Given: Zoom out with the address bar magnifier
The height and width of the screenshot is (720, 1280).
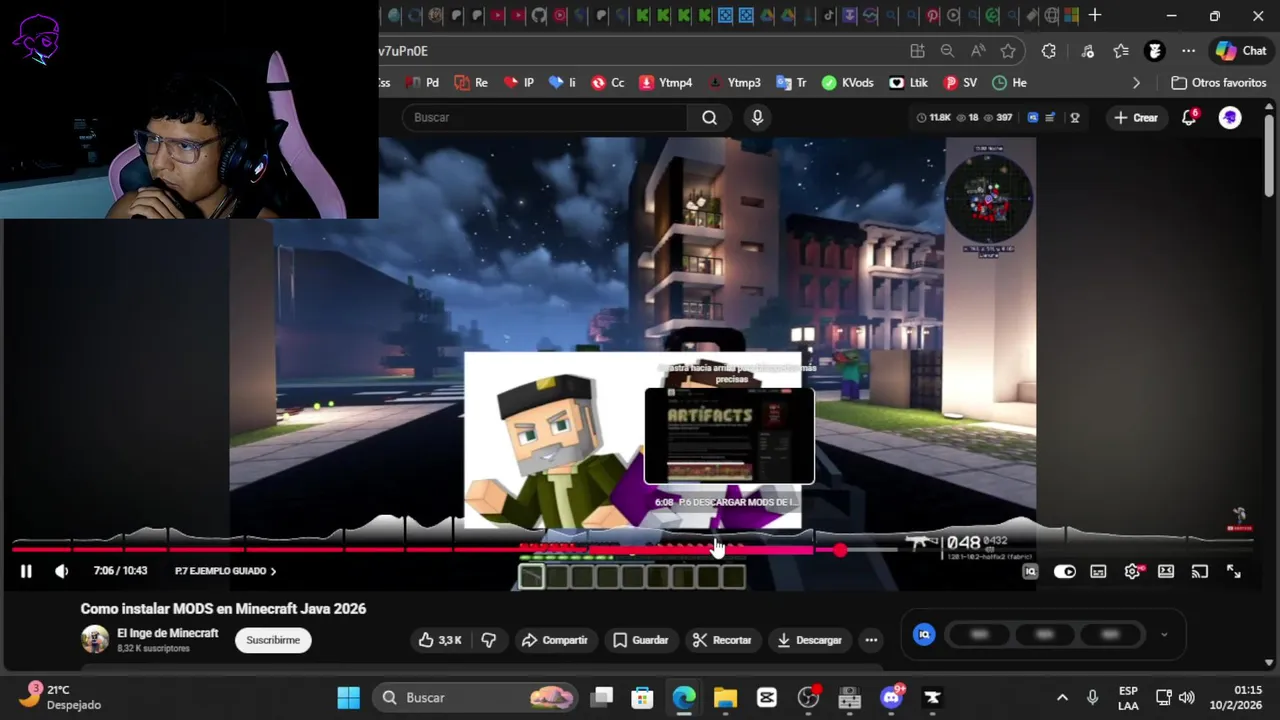Looking at the screenshot, I should pyautogui.click(x=947, y=51).
